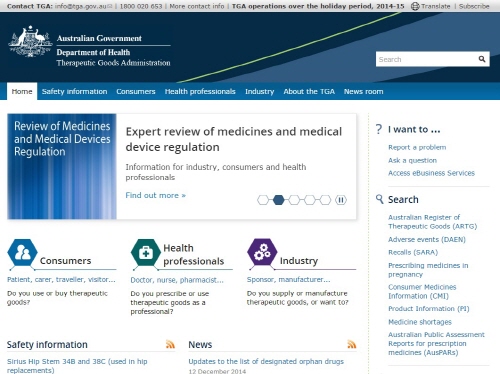Viewport: 500px width, 374px height.
Task: Open the Review of Medicines banner image
Action: pos(62,166)
